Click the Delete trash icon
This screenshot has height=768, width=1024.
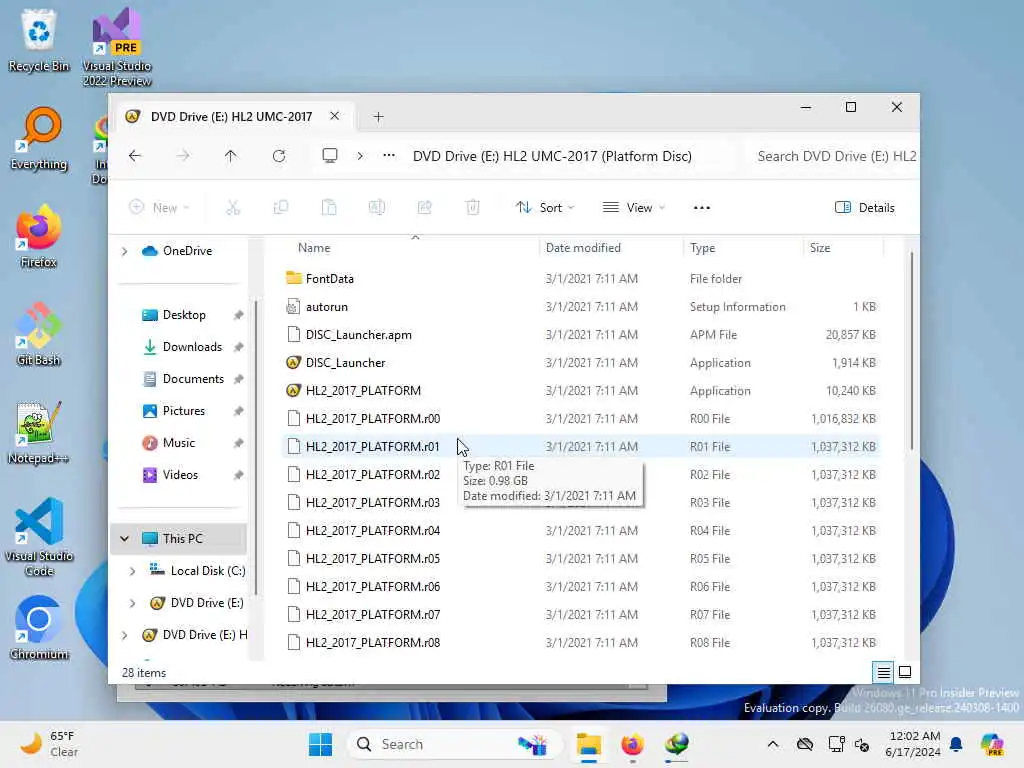[473, 208]
